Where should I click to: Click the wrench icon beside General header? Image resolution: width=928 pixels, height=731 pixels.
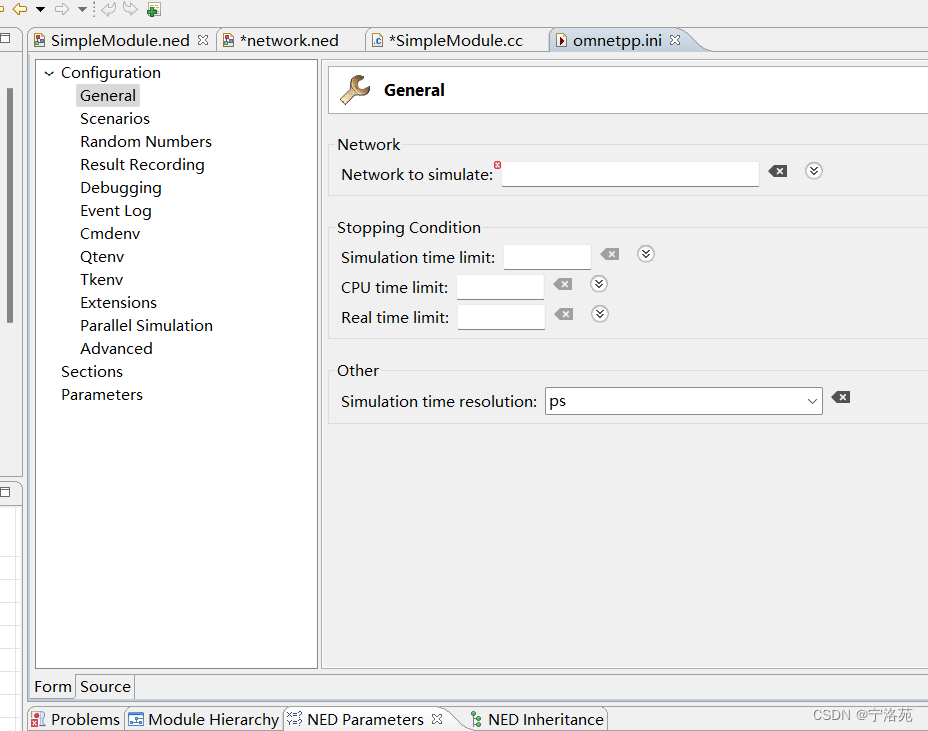355,88
